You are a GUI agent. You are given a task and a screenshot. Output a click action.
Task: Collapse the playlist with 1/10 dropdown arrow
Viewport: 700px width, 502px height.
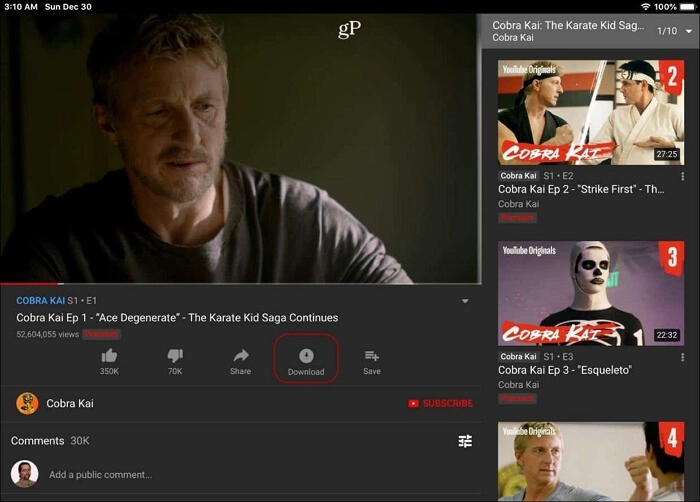click(688, 31)
